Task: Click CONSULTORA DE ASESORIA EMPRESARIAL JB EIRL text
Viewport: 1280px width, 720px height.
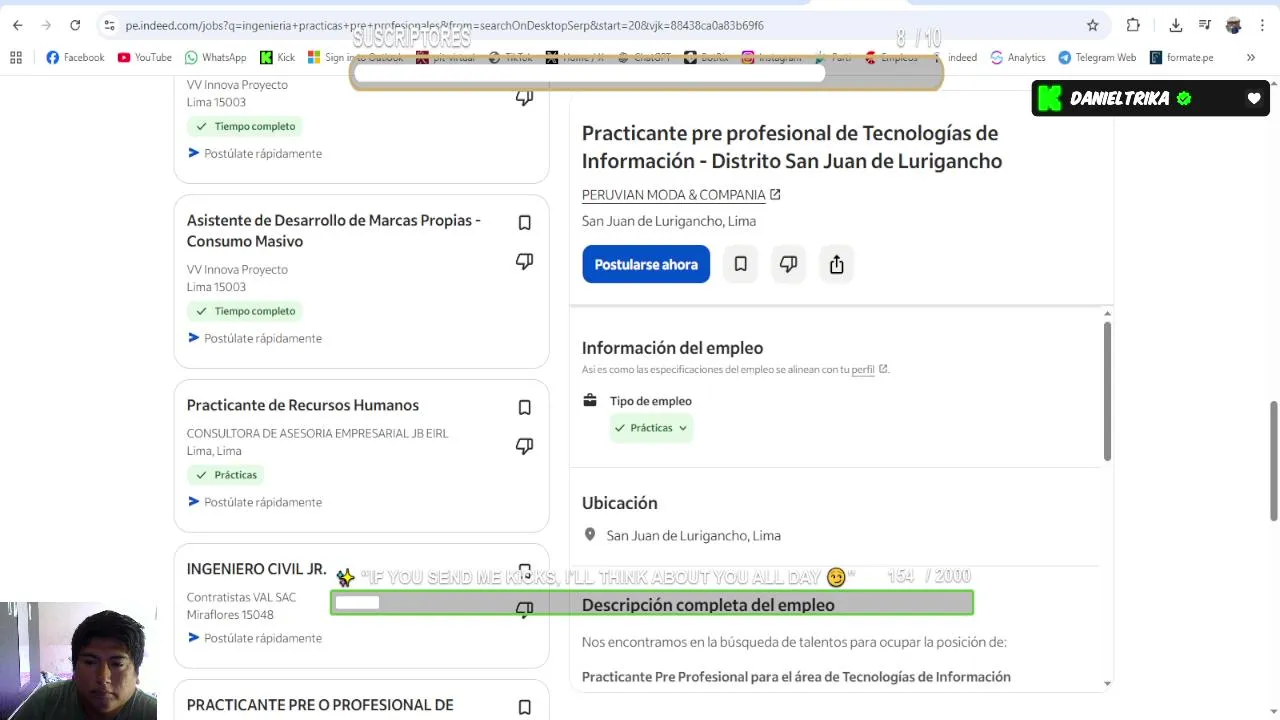Action: (317, 433)
